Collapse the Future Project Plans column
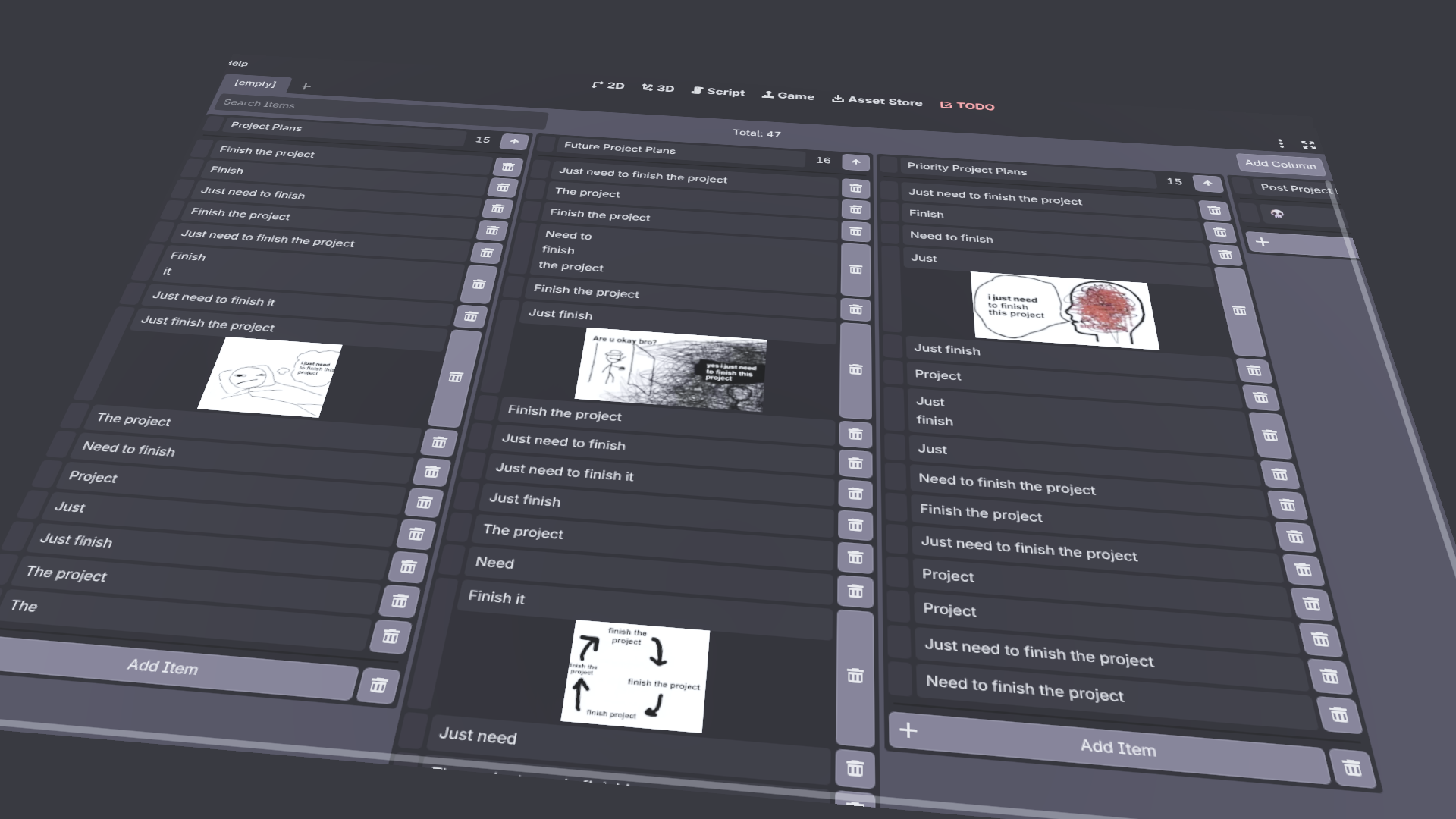 (855, 162)
